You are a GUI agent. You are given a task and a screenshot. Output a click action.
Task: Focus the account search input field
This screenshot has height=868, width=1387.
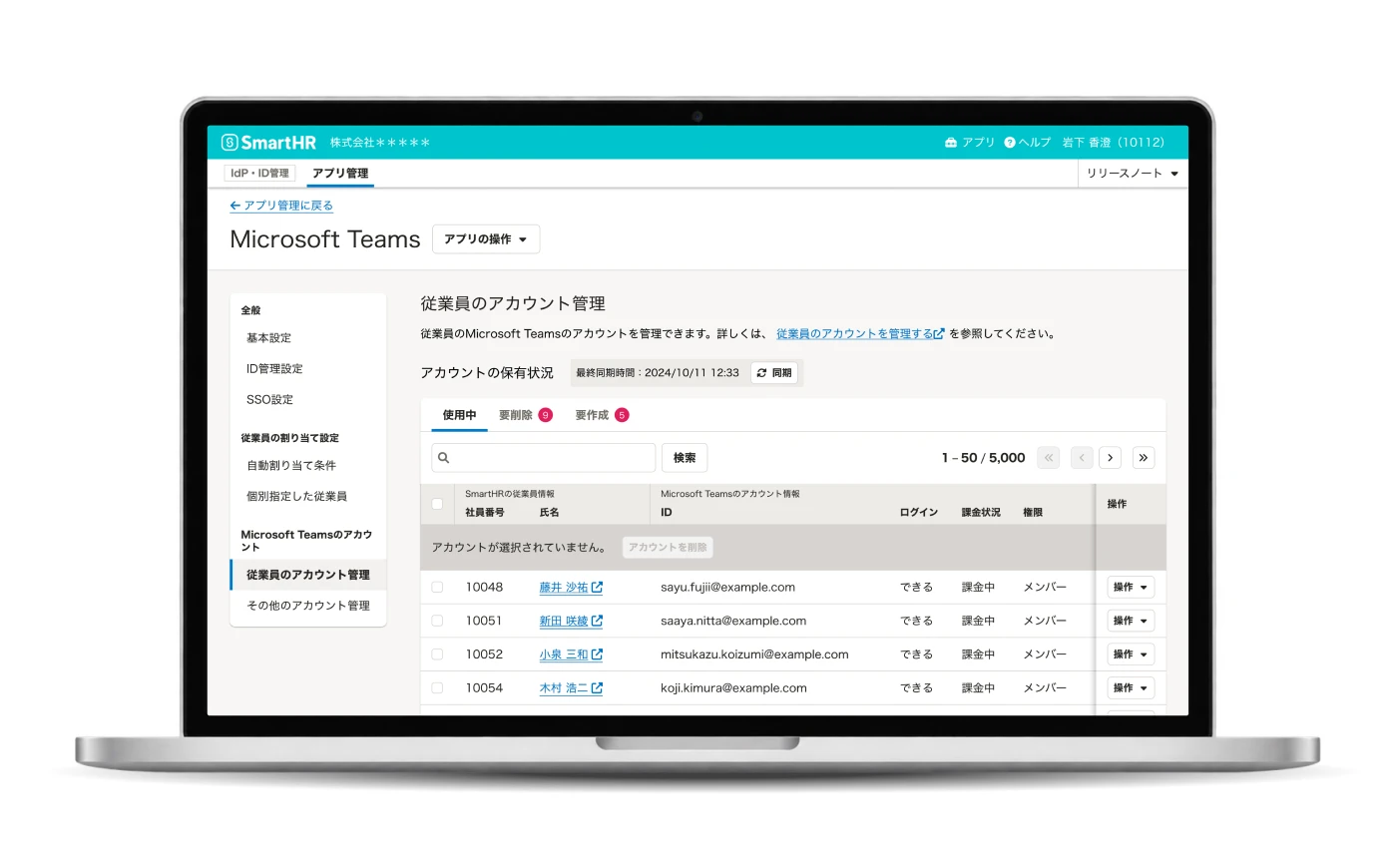tap(544, 458)
